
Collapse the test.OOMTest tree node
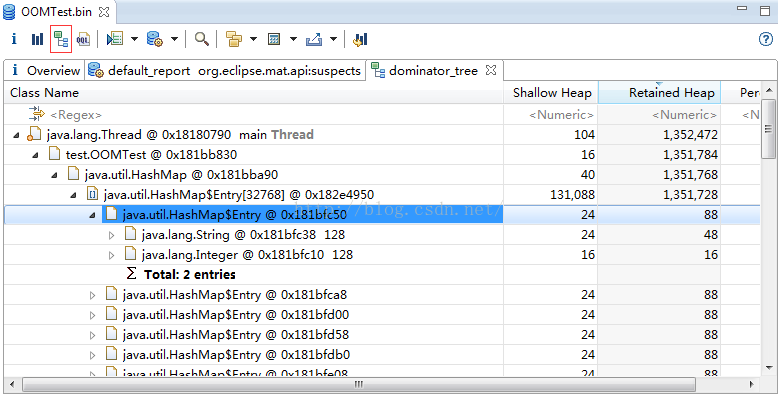pyautogui.click(x=35, y=155)
